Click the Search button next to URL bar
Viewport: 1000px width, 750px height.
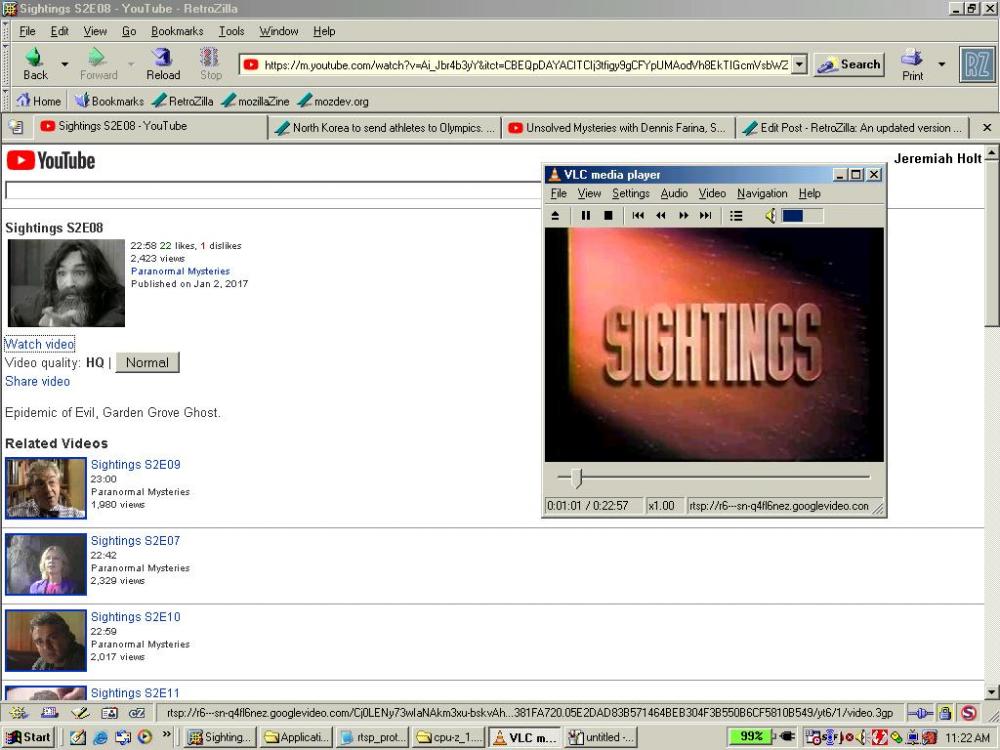click(849, 64)
